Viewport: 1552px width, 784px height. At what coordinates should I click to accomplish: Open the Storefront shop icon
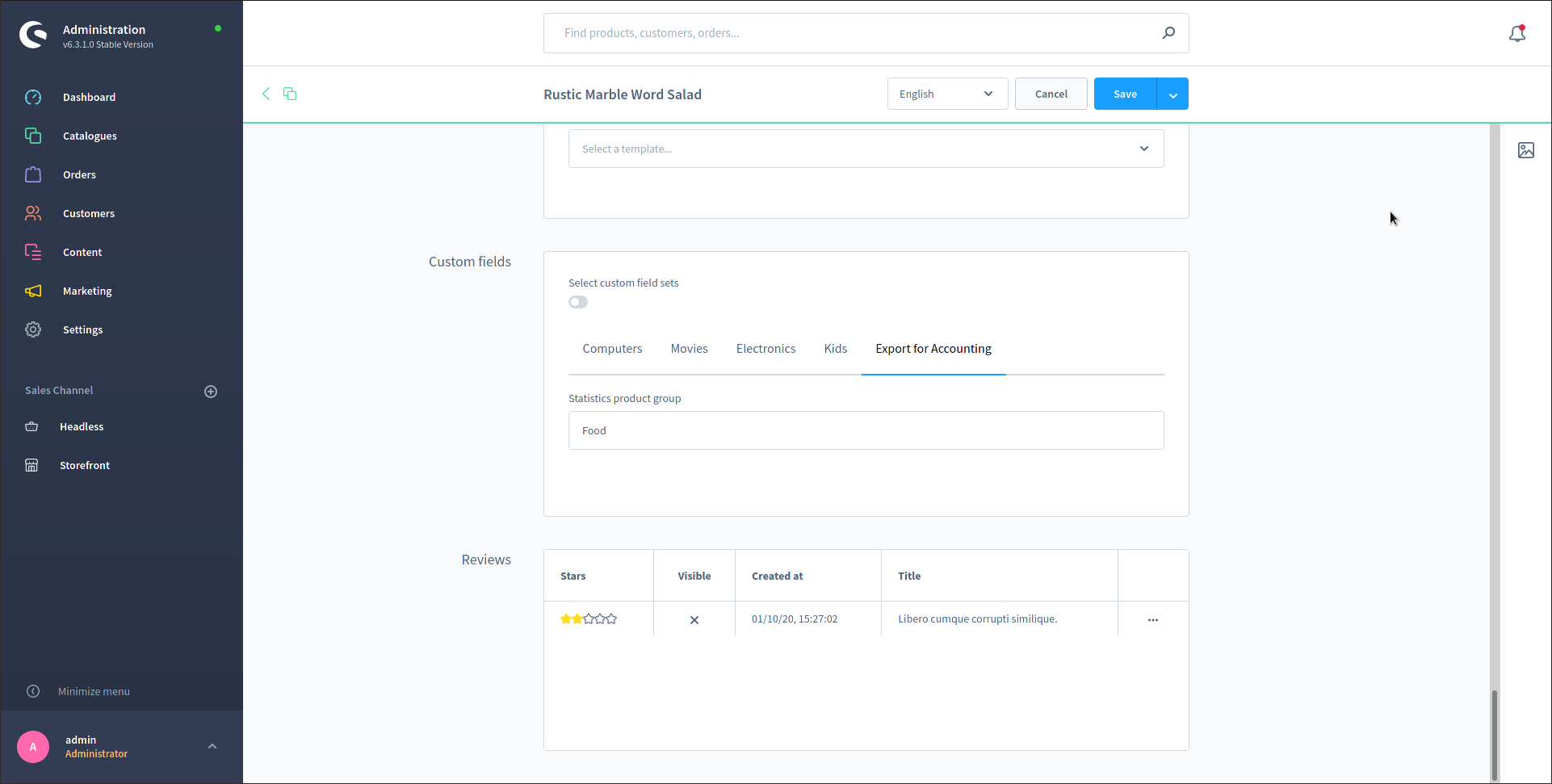point(31,465)
